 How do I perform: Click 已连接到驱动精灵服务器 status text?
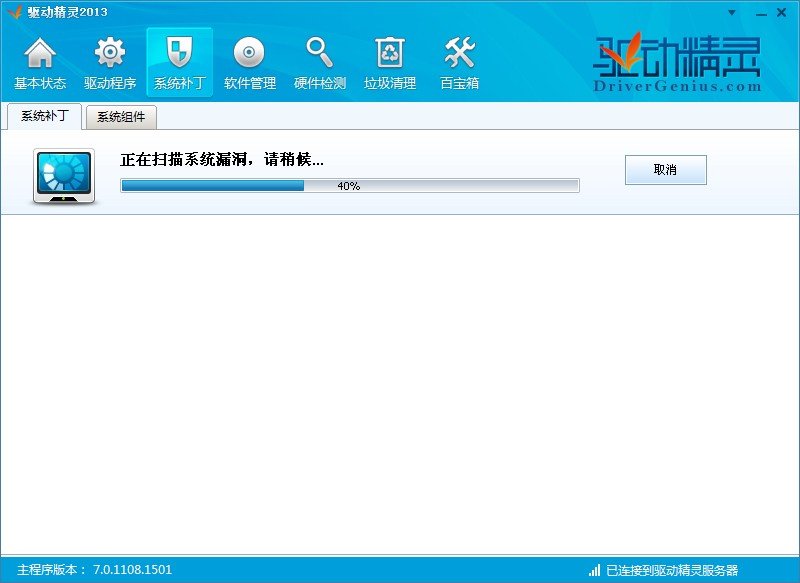click(x=672, y=570)
